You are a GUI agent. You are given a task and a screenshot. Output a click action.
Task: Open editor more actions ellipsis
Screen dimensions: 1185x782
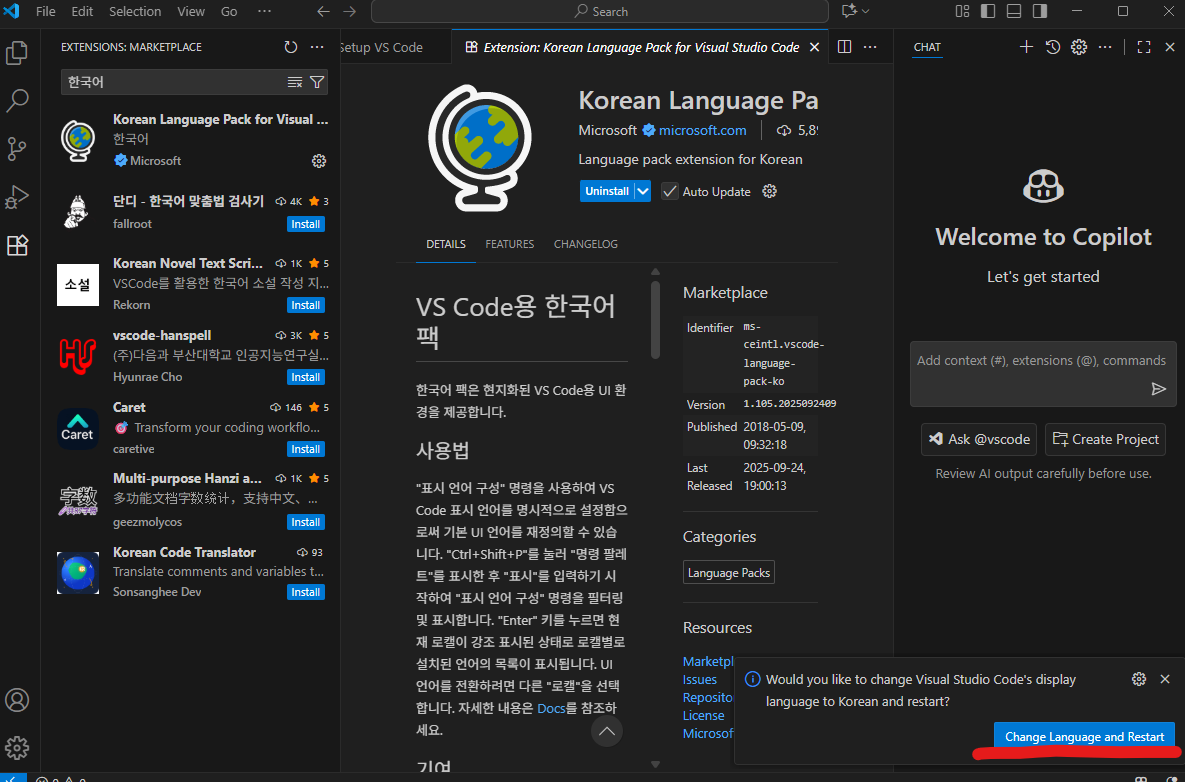[x=871, y=47]
